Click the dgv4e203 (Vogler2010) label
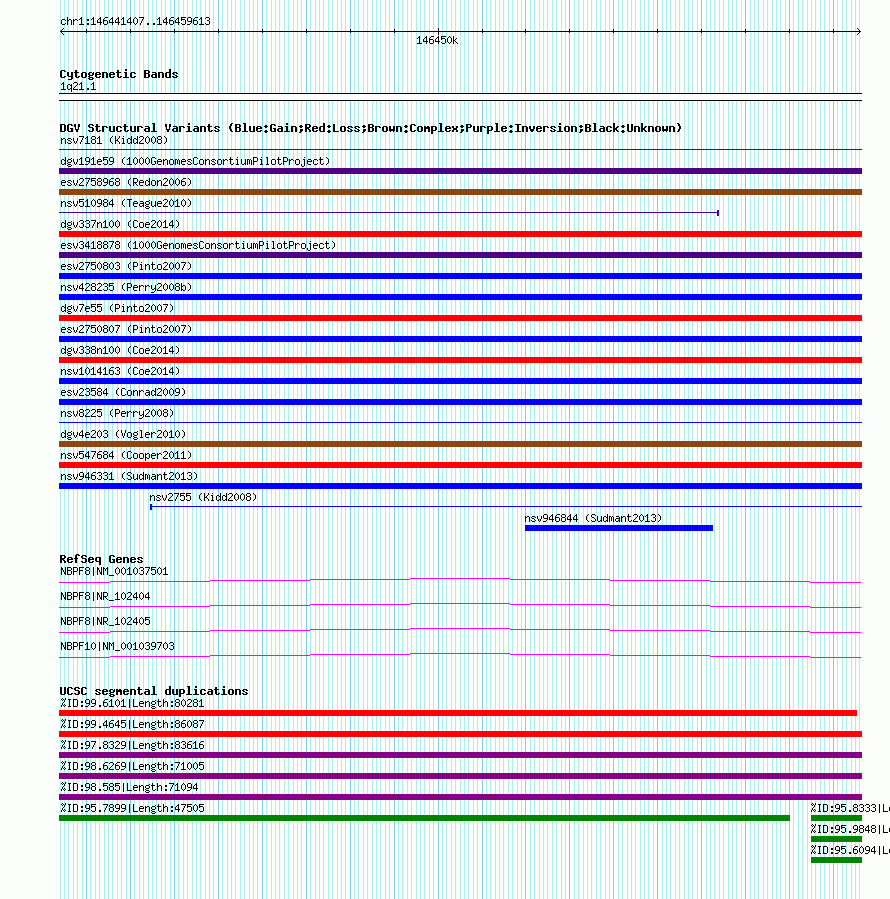This screenshot has width=890, height=899. click(x=123, y=435)
